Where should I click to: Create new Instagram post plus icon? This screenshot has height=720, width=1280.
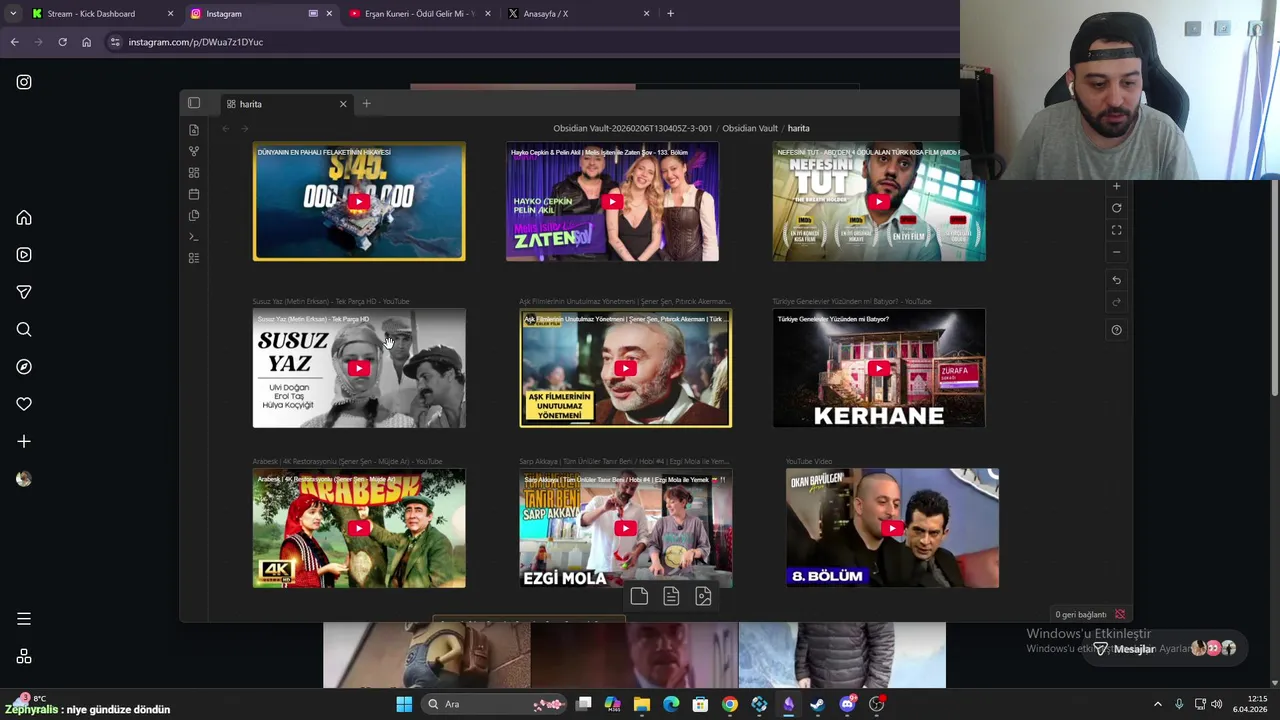(x=24, y=441)
